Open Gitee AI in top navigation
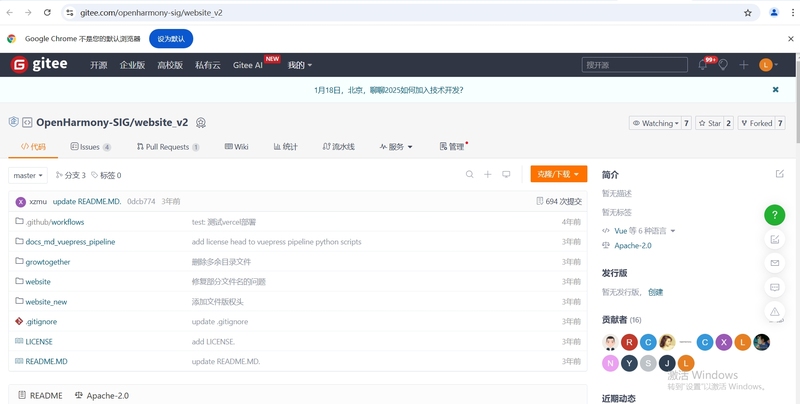 coord(247,65)
